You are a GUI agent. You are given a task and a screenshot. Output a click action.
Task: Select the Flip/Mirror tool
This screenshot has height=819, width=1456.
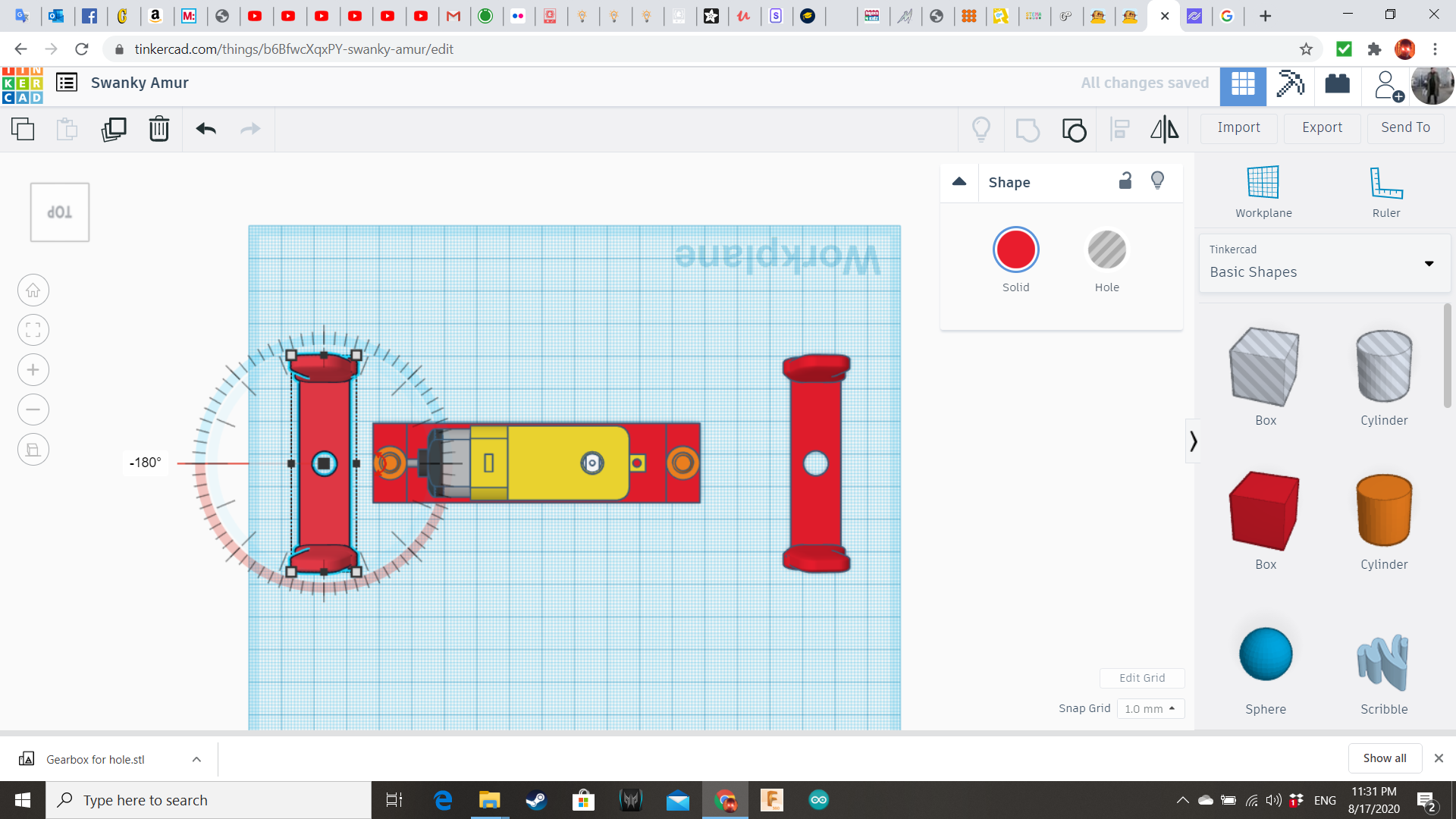(x=1164, y=129)
